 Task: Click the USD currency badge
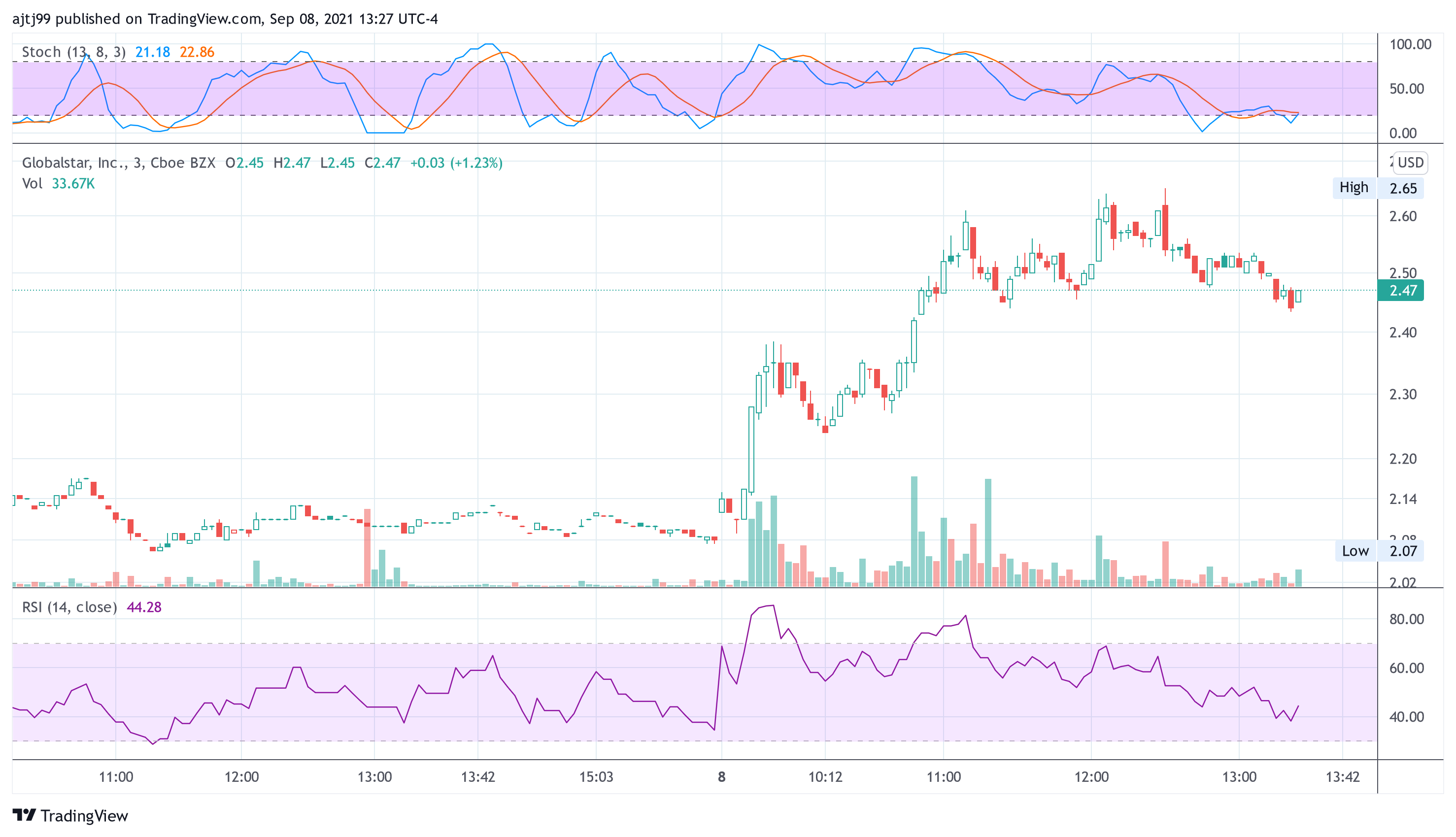click(1410, 163)
